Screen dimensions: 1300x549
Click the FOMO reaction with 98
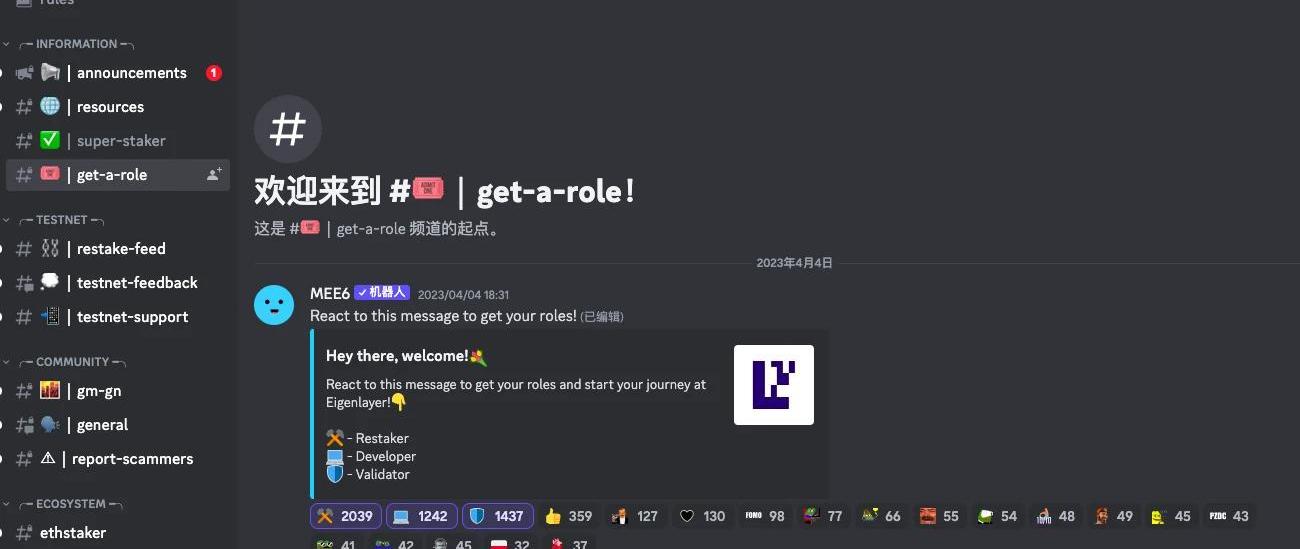coord(765,516)
